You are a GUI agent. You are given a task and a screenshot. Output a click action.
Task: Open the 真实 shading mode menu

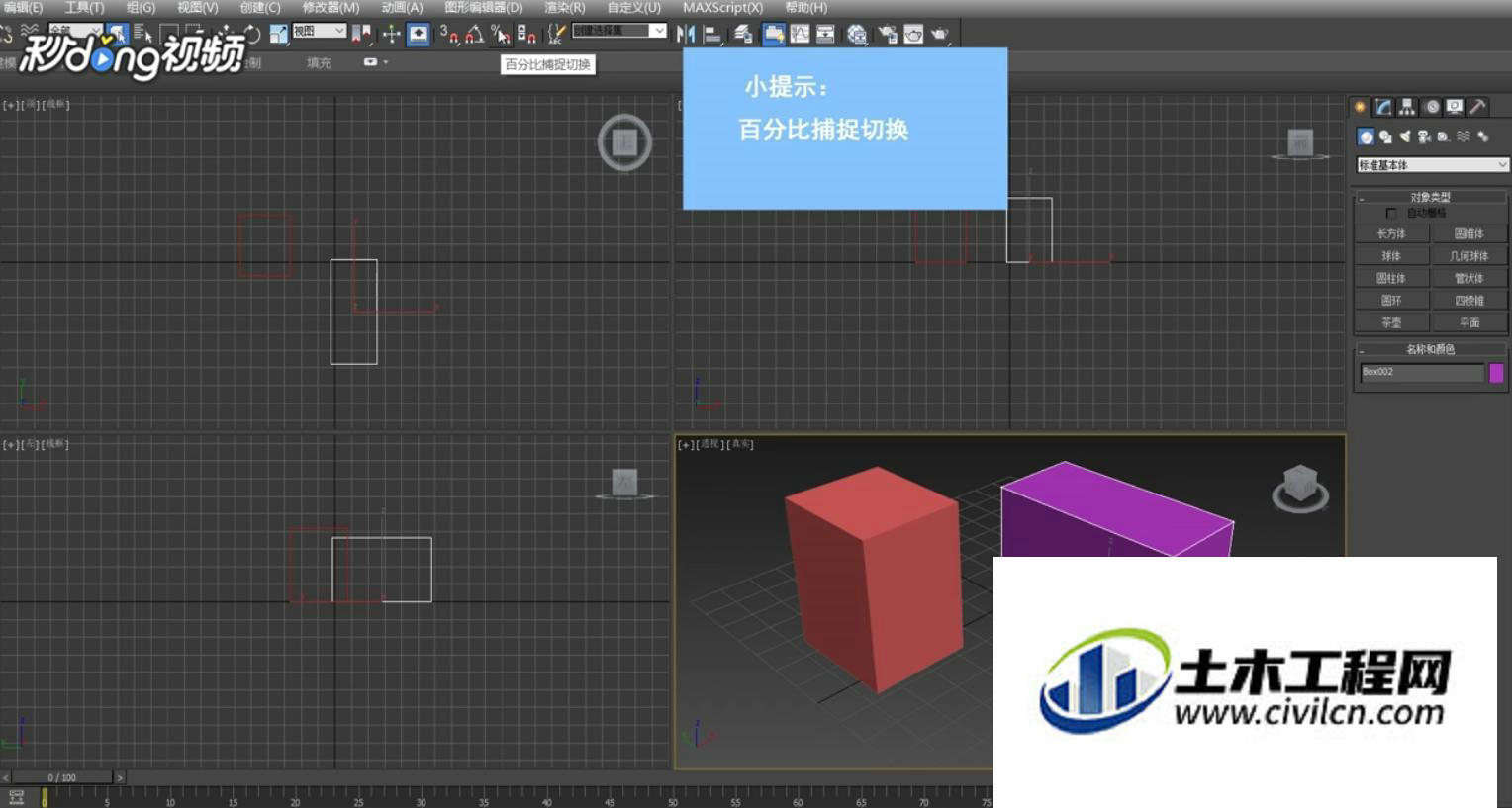click(740, 445)
